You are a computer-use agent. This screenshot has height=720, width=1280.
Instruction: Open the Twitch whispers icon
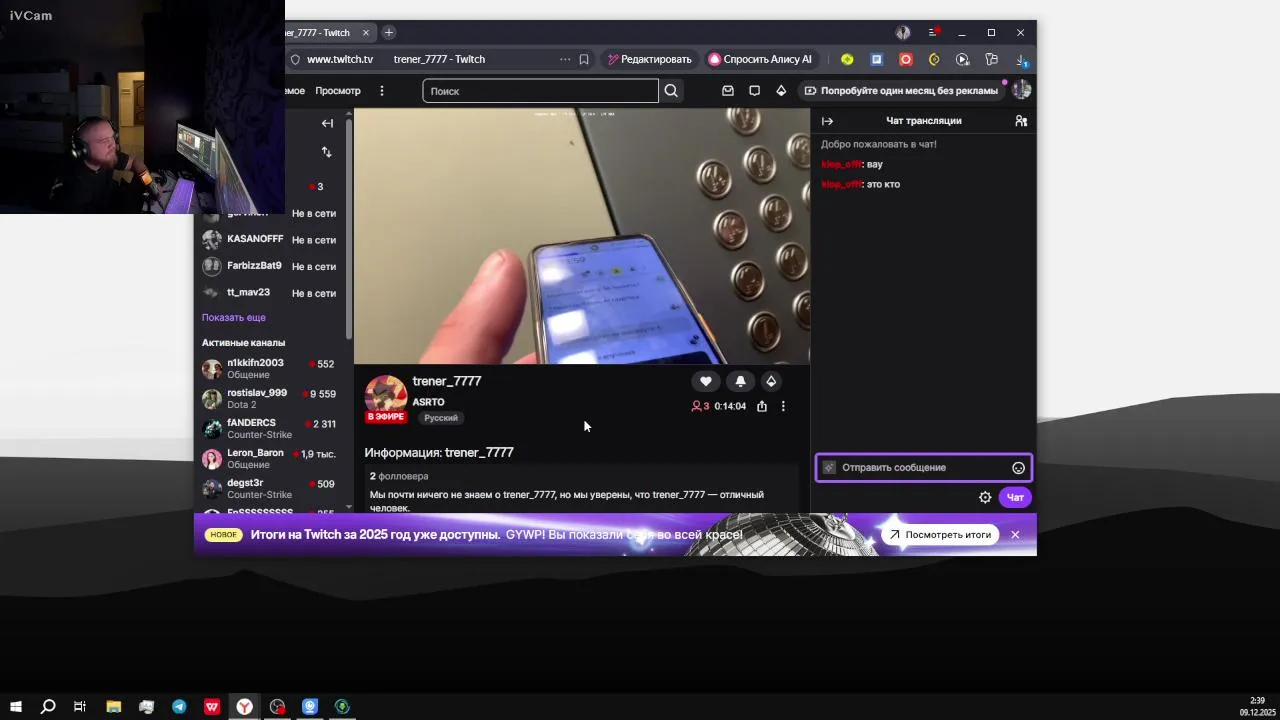point(754,91)
